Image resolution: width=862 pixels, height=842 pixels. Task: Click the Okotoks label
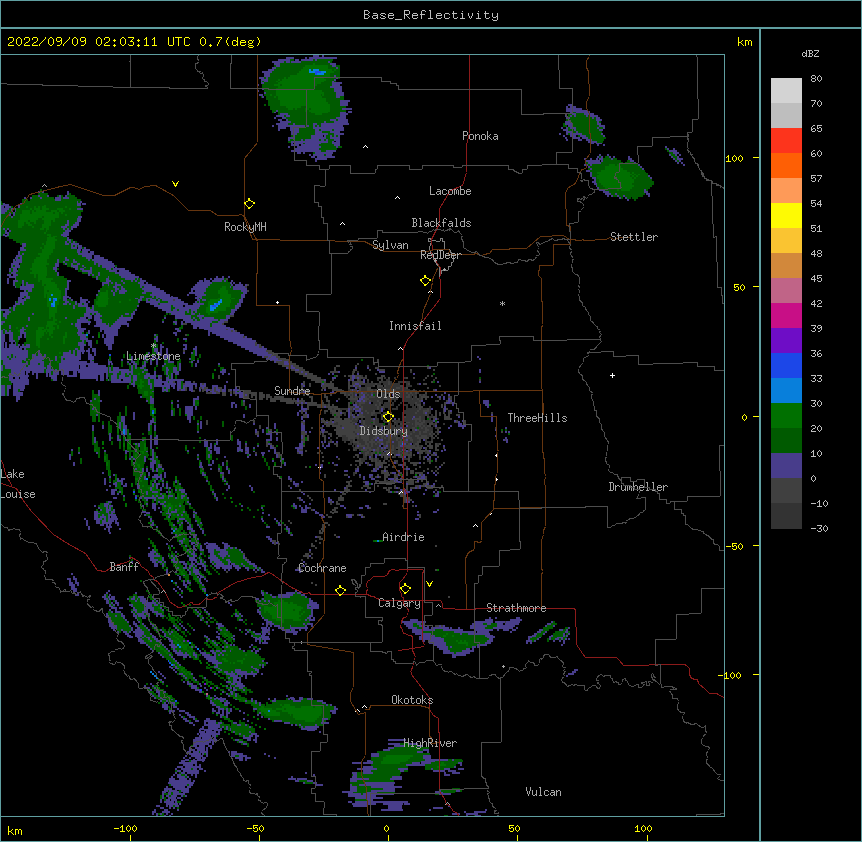pos(412,700)
